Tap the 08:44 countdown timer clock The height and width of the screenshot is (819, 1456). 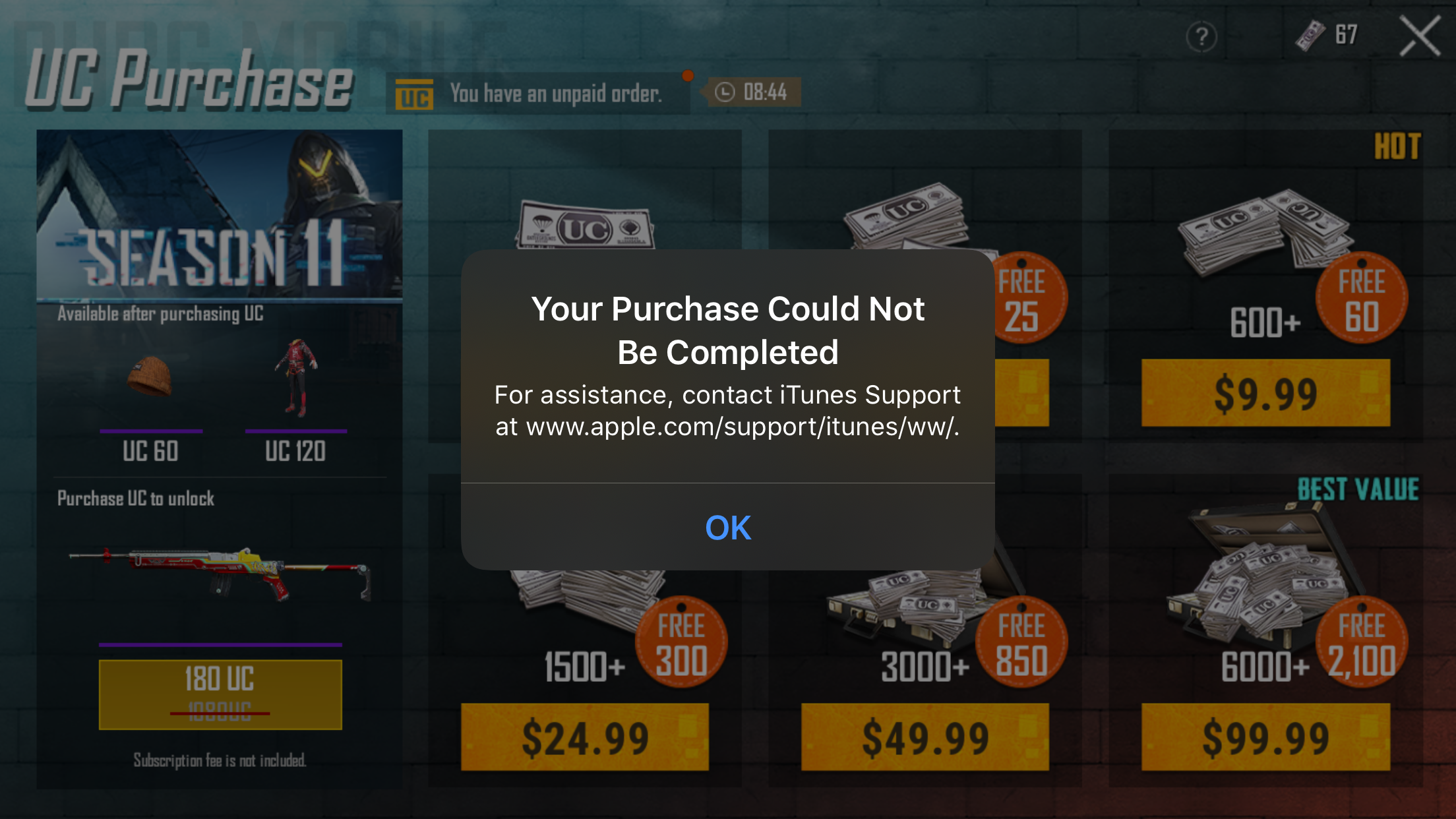point(752,92)
